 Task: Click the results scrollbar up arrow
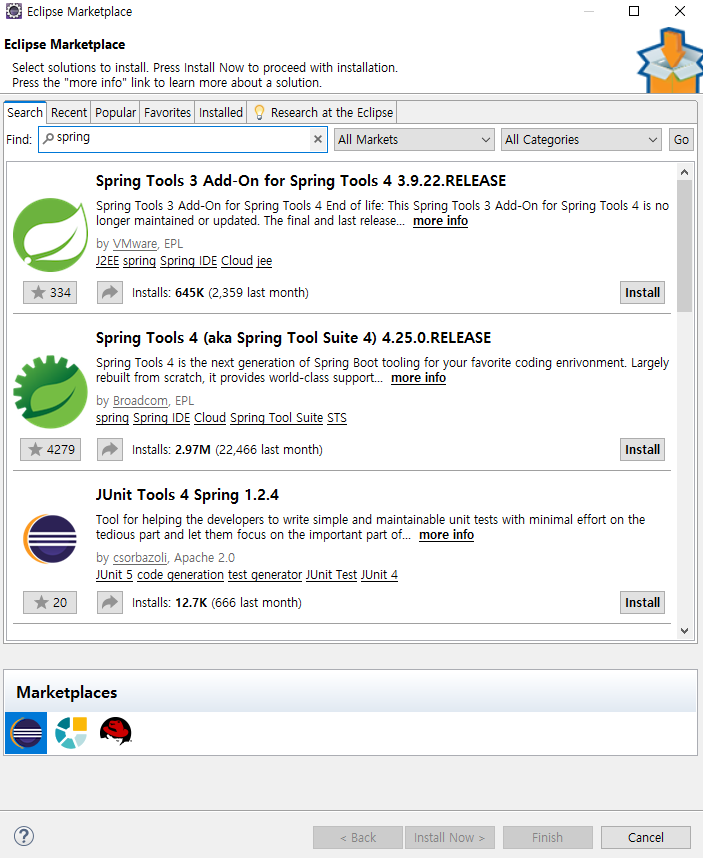(684, 172)
